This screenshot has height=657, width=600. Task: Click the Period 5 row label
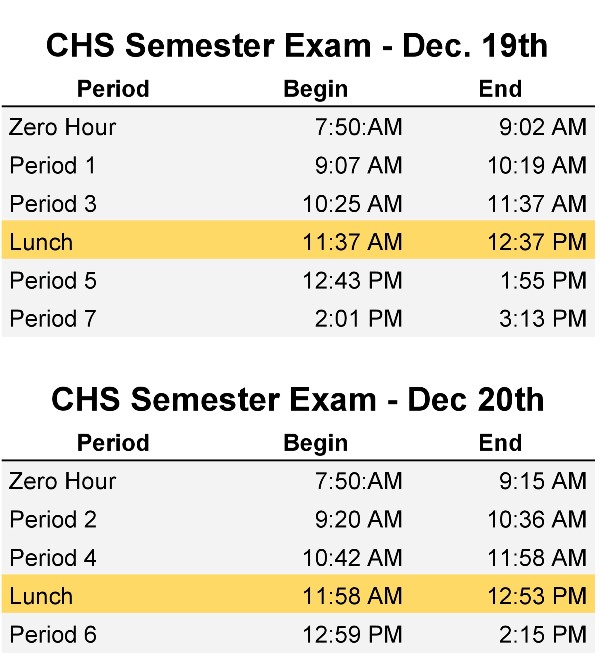click(x=53, y=280)
